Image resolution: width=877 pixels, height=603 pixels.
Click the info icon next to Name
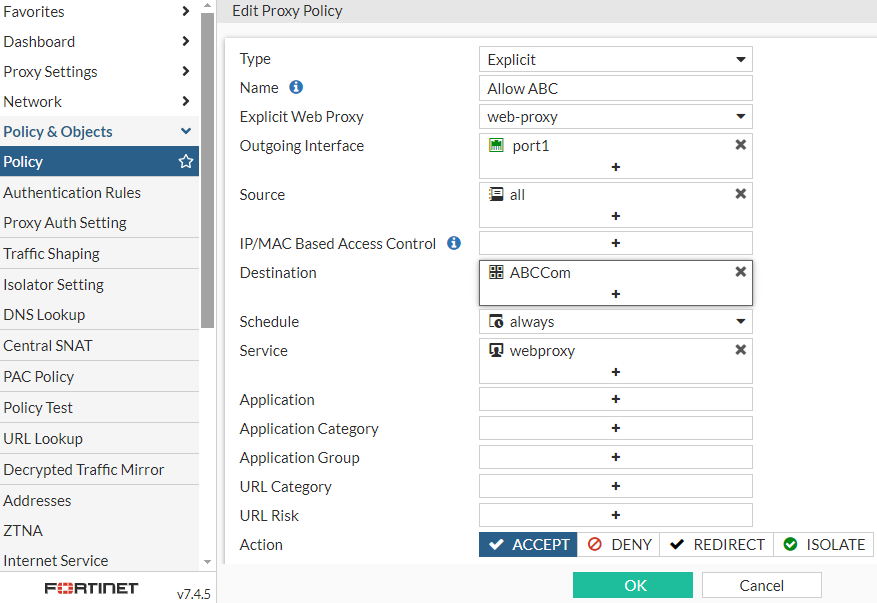[x=296, y=87]
